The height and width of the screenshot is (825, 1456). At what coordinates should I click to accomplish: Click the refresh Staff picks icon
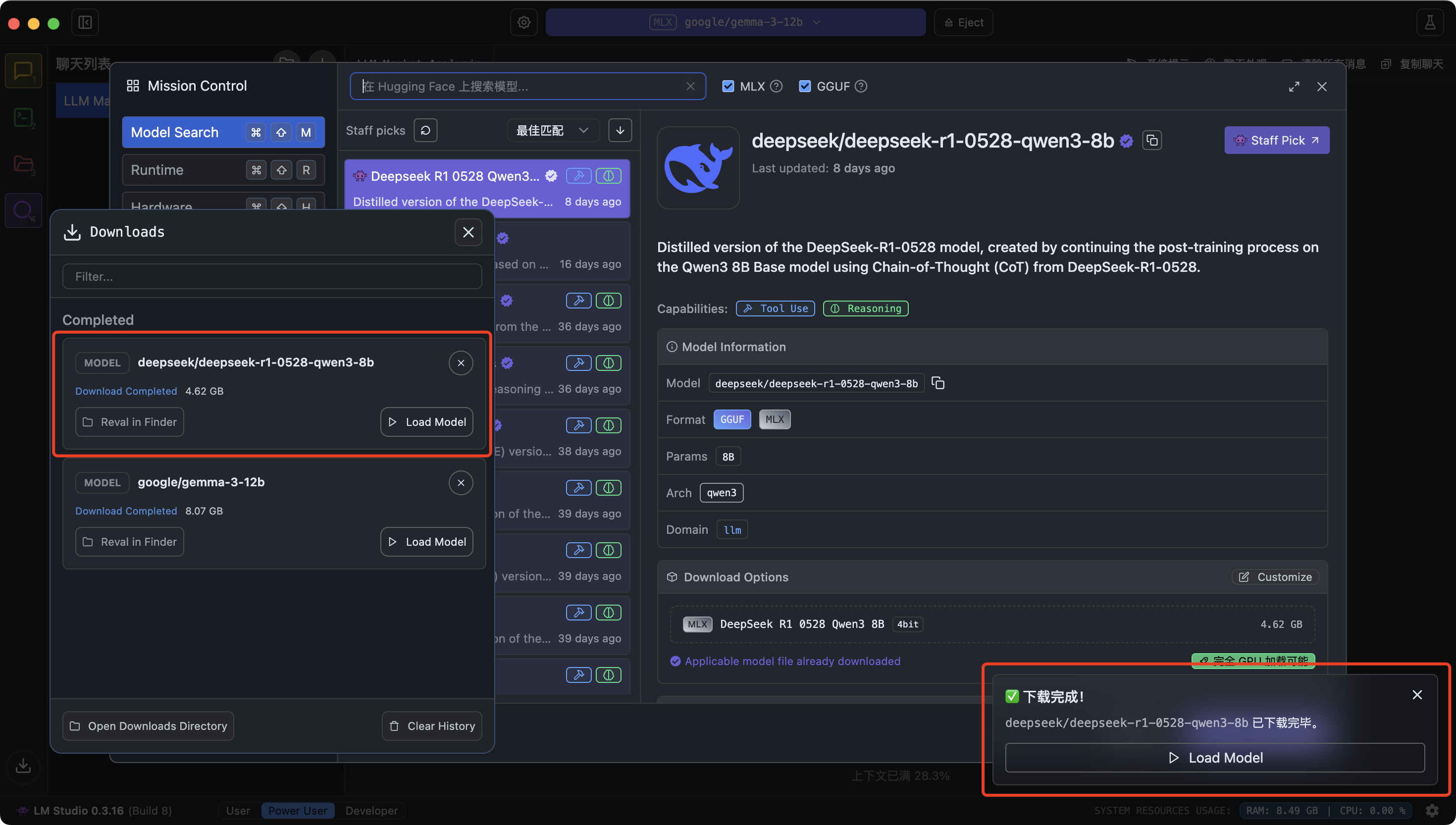coord(425,130)
